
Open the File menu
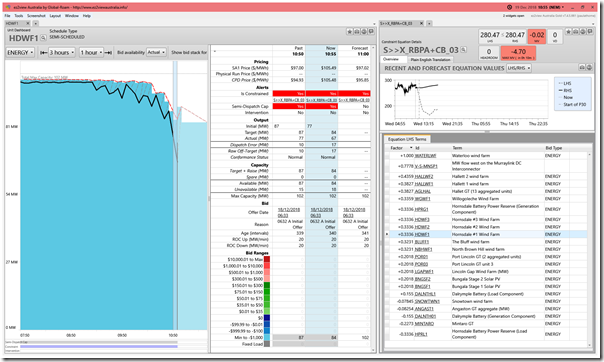[x=7, y=16]
